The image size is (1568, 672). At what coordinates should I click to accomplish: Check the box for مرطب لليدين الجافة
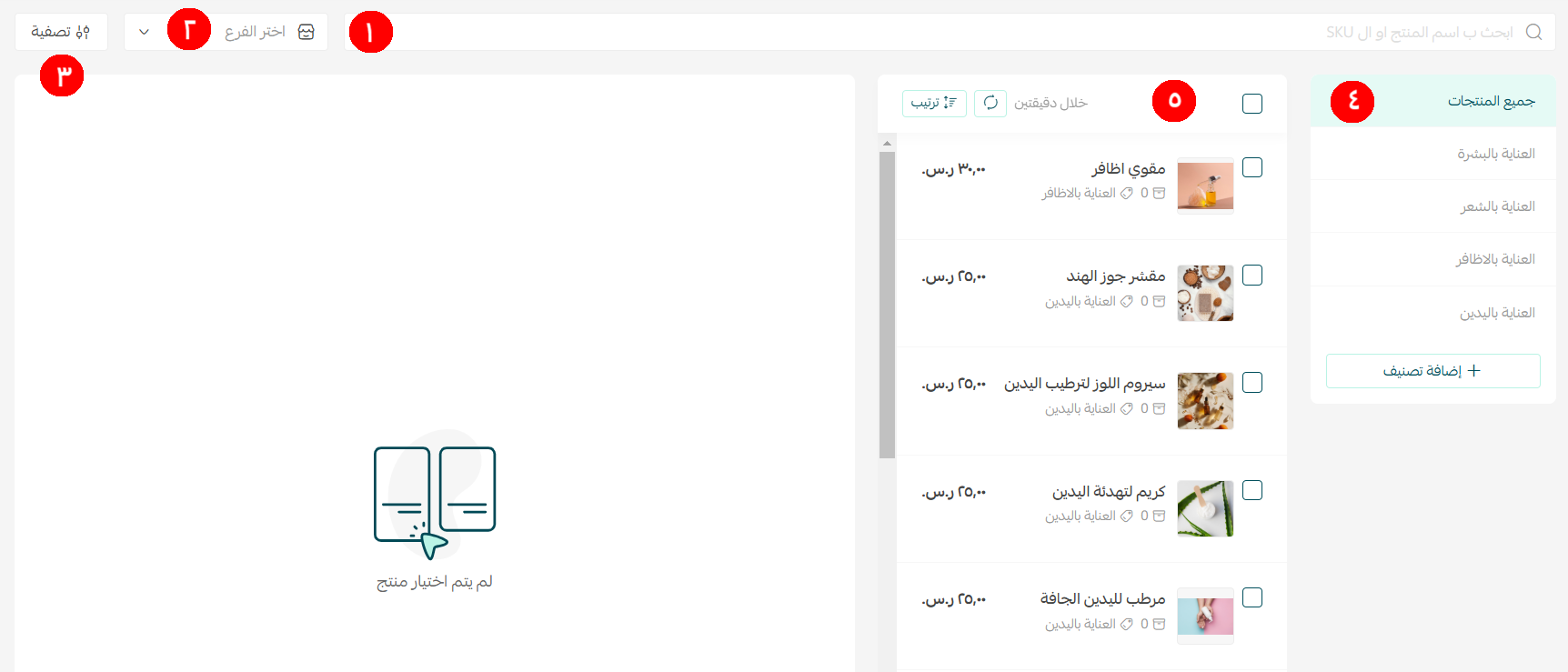tap(1252, 597)
